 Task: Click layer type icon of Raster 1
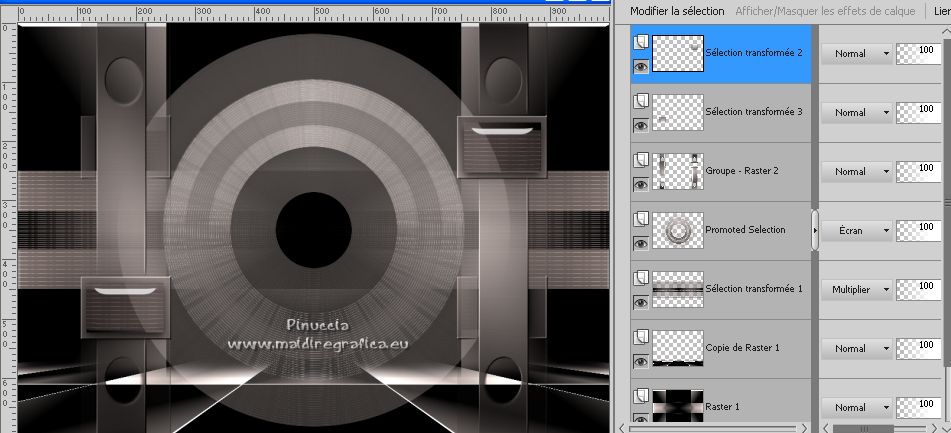pos(641,396)
